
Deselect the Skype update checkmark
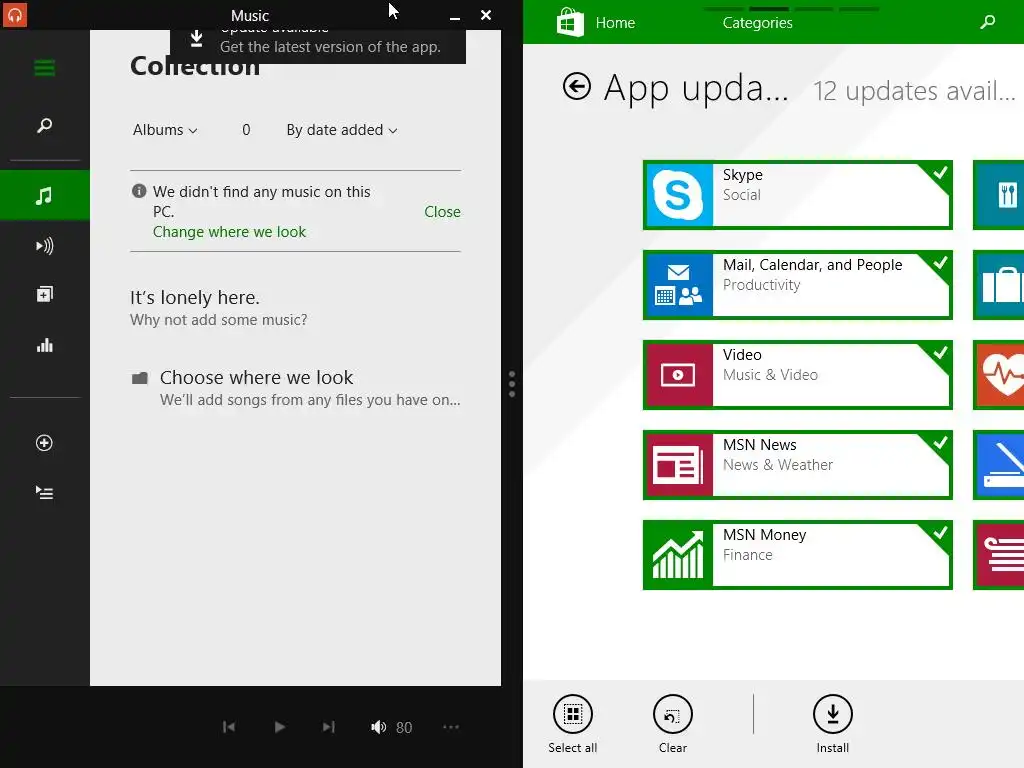[940, 172]
